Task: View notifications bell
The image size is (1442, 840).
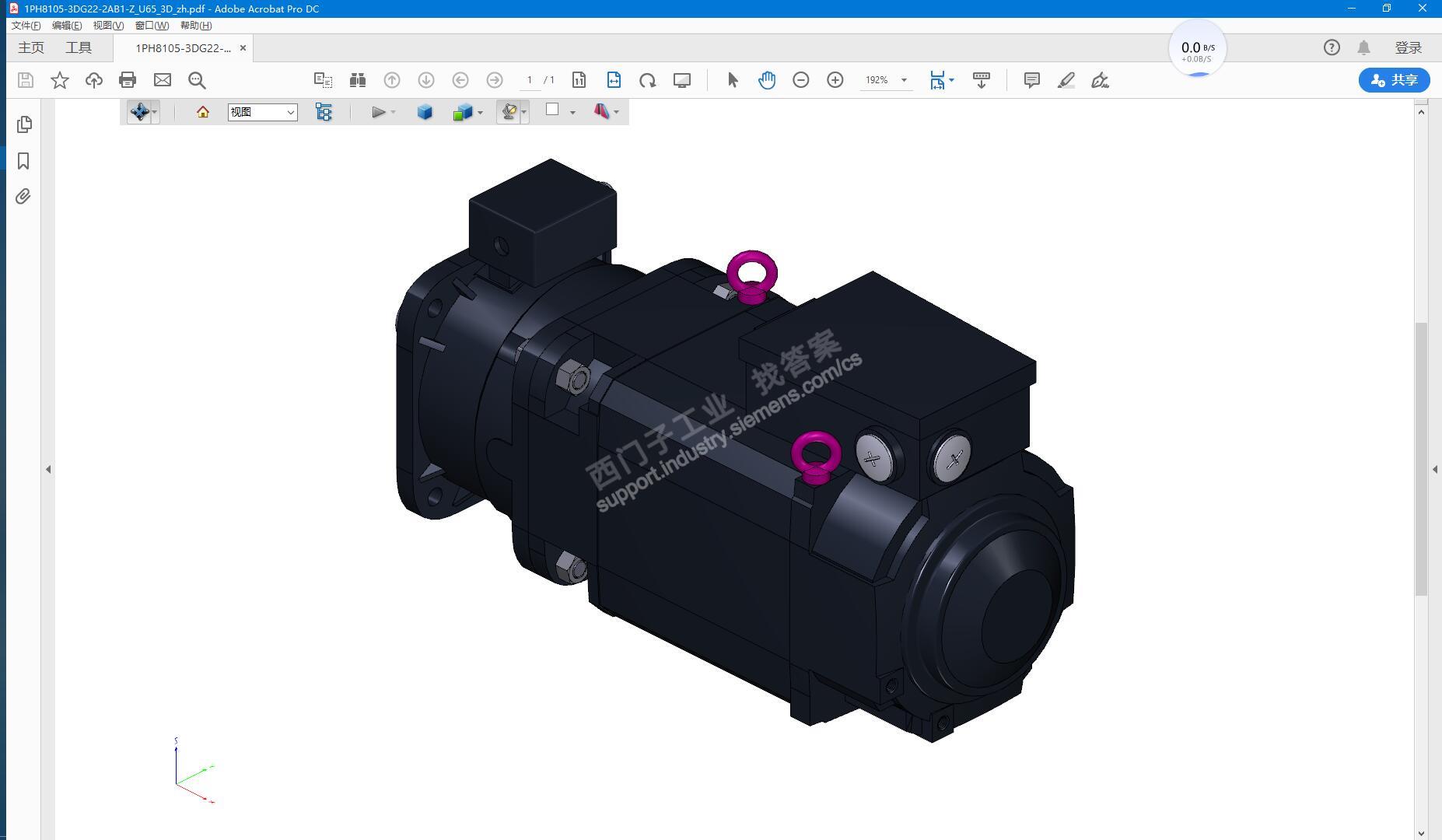Action: point(1363,47)
